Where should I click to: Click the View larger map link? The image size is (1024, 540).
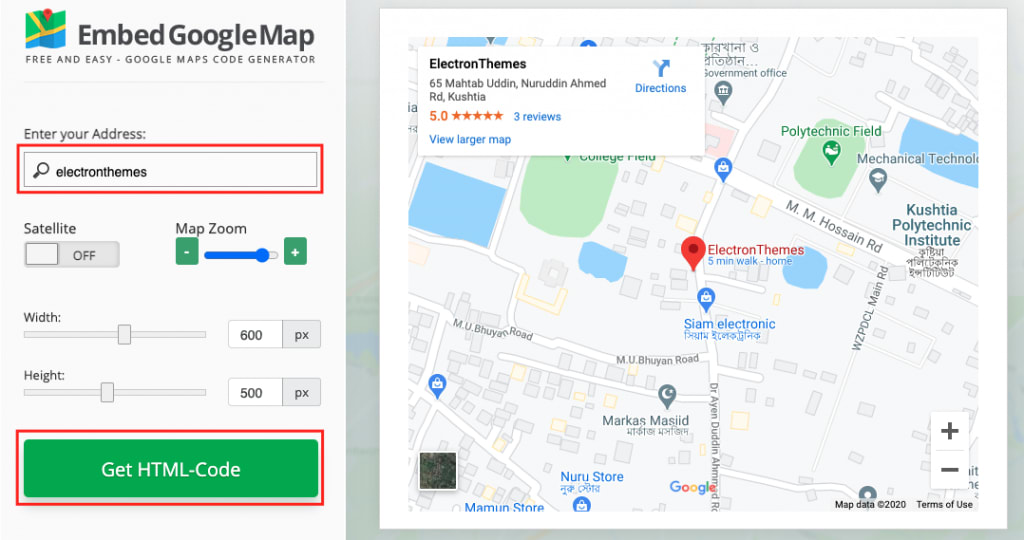[470, 139]
